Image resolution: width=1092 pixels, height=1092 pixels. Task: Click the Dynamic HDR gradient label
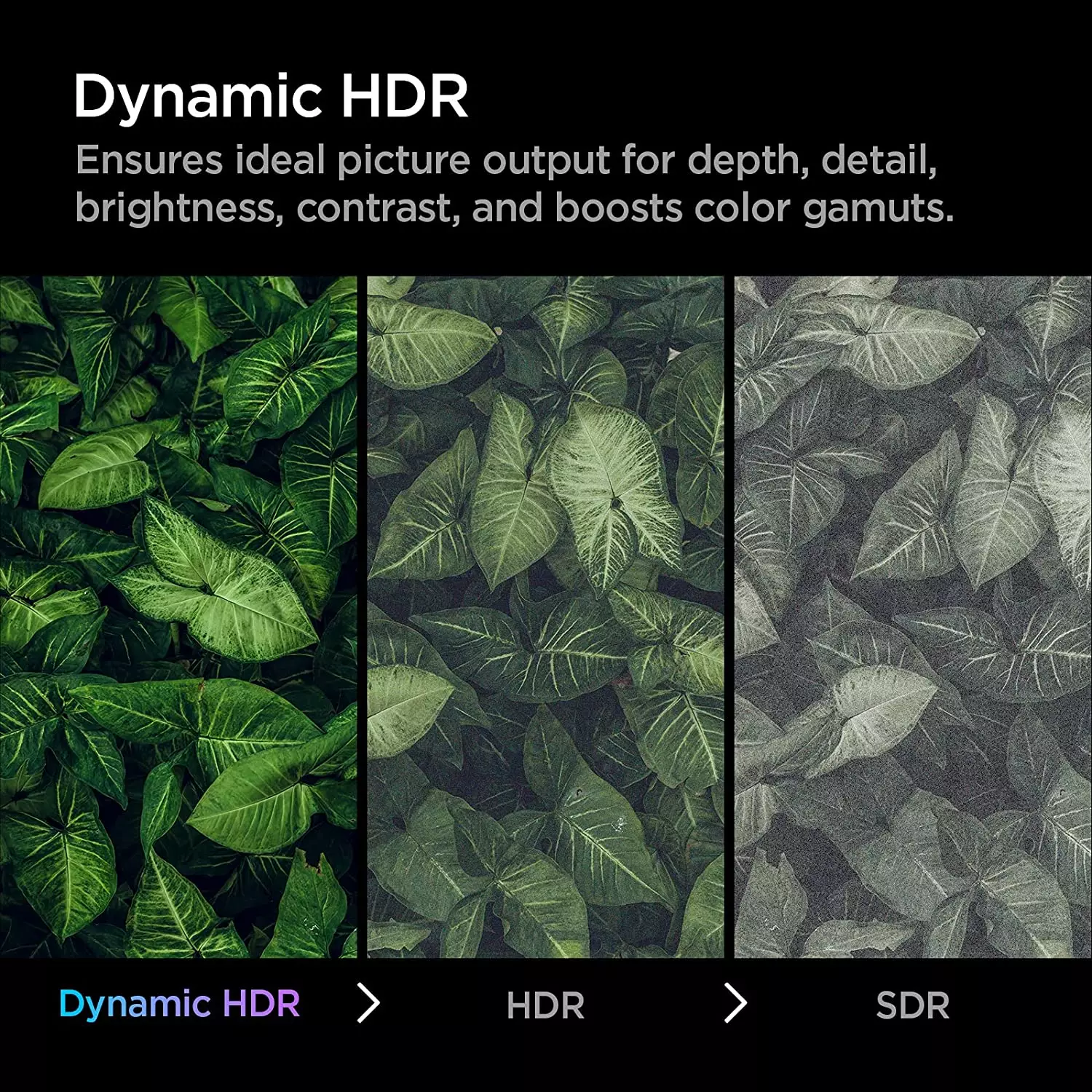point(179,1006)
